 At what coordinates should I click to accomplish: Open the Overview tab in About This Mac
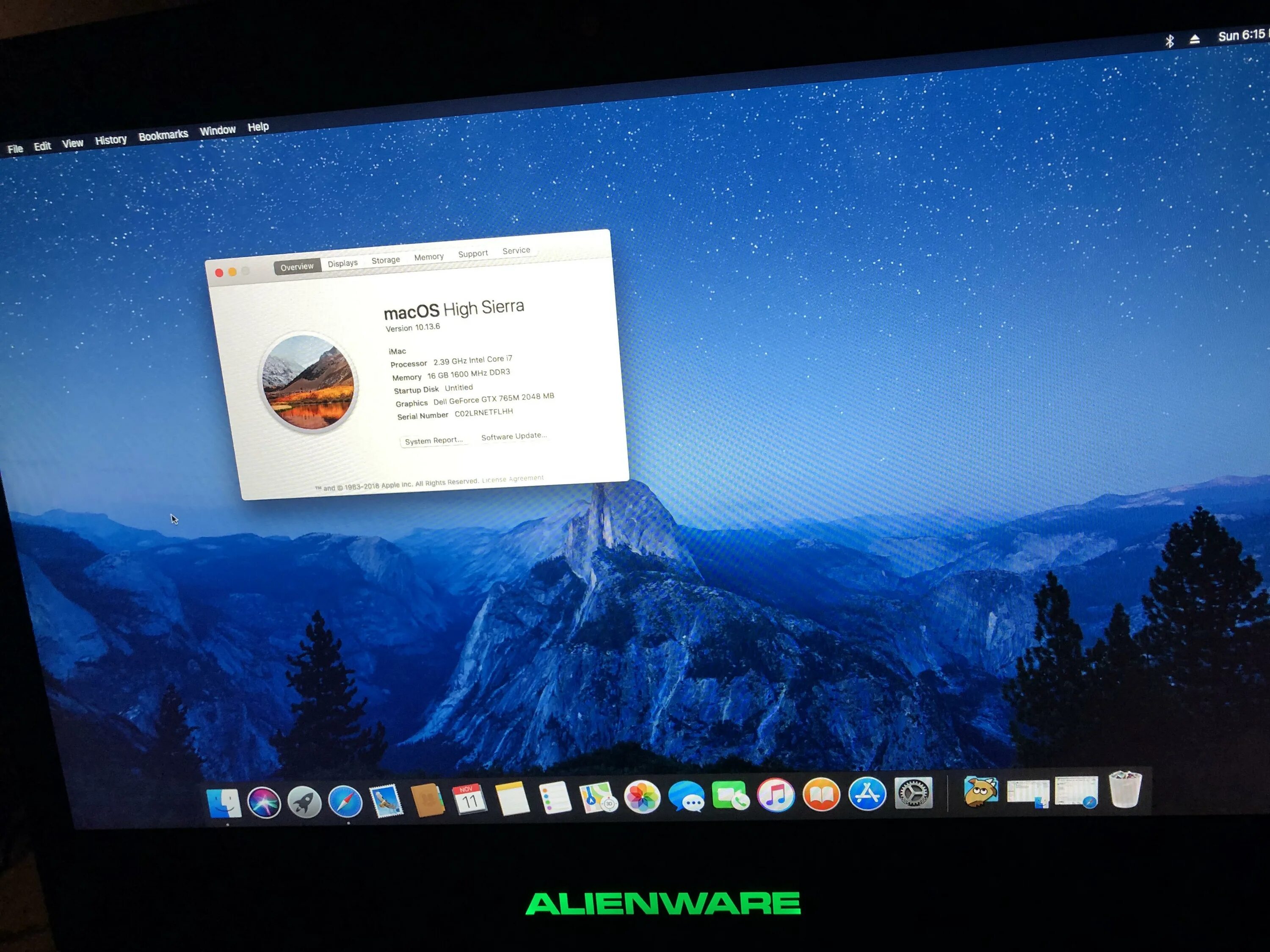point(297,264)
